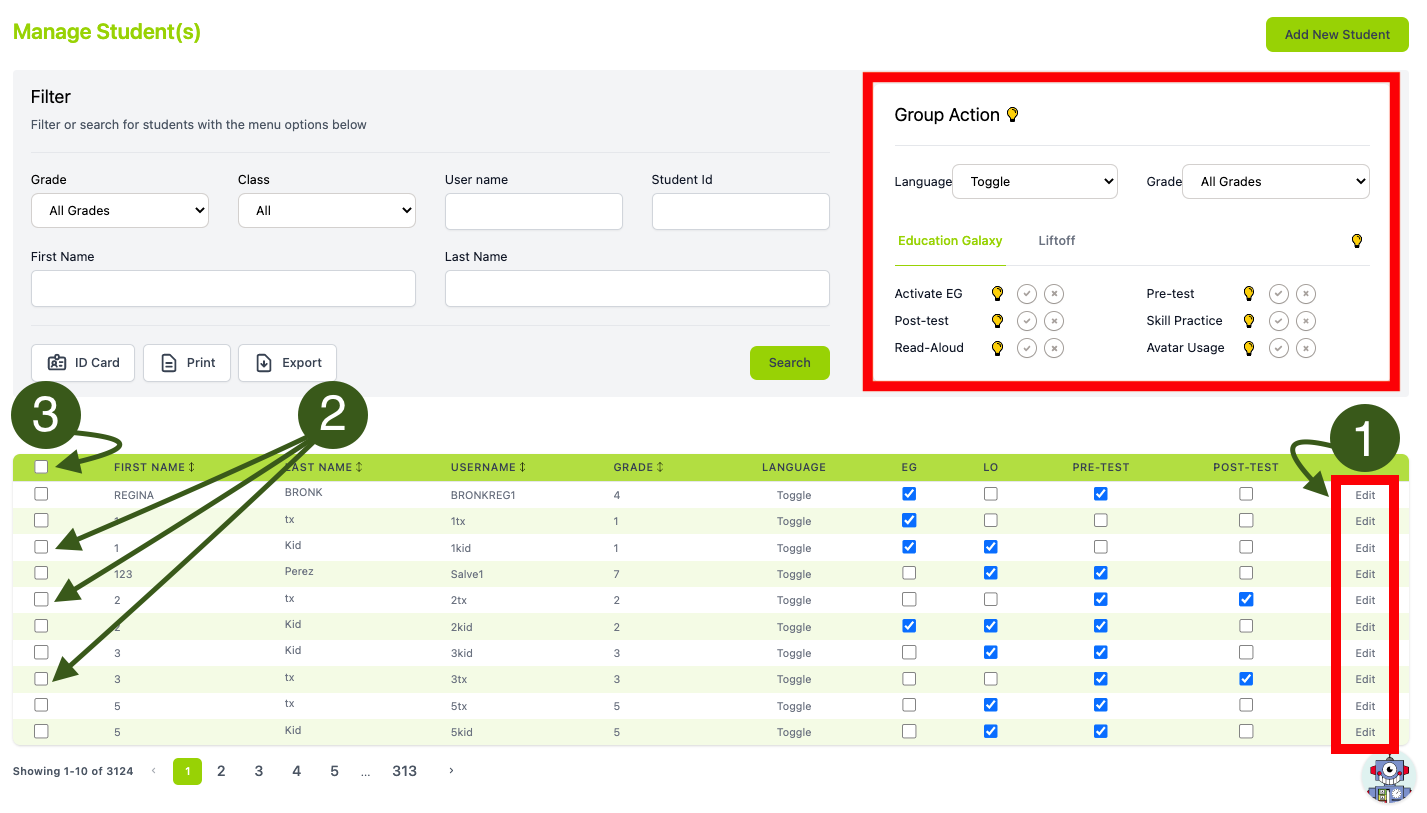Click the Last Name filter field

pos(637,288)
